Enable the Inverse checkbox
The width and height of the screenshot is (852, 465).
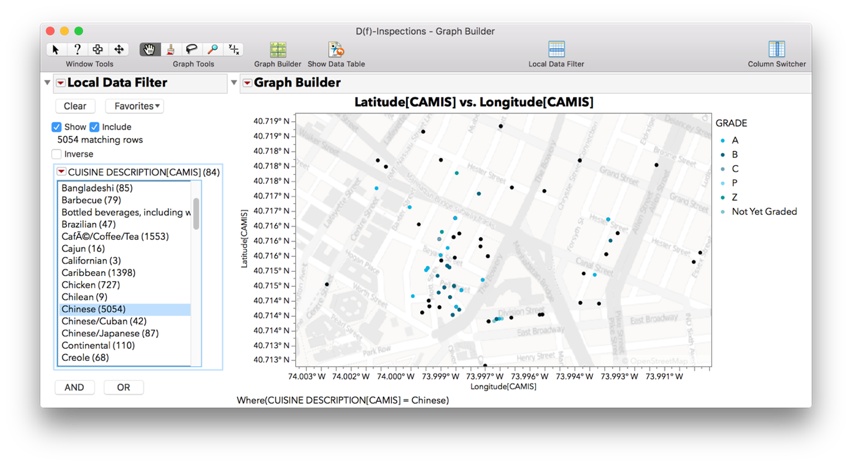(57, 154)
